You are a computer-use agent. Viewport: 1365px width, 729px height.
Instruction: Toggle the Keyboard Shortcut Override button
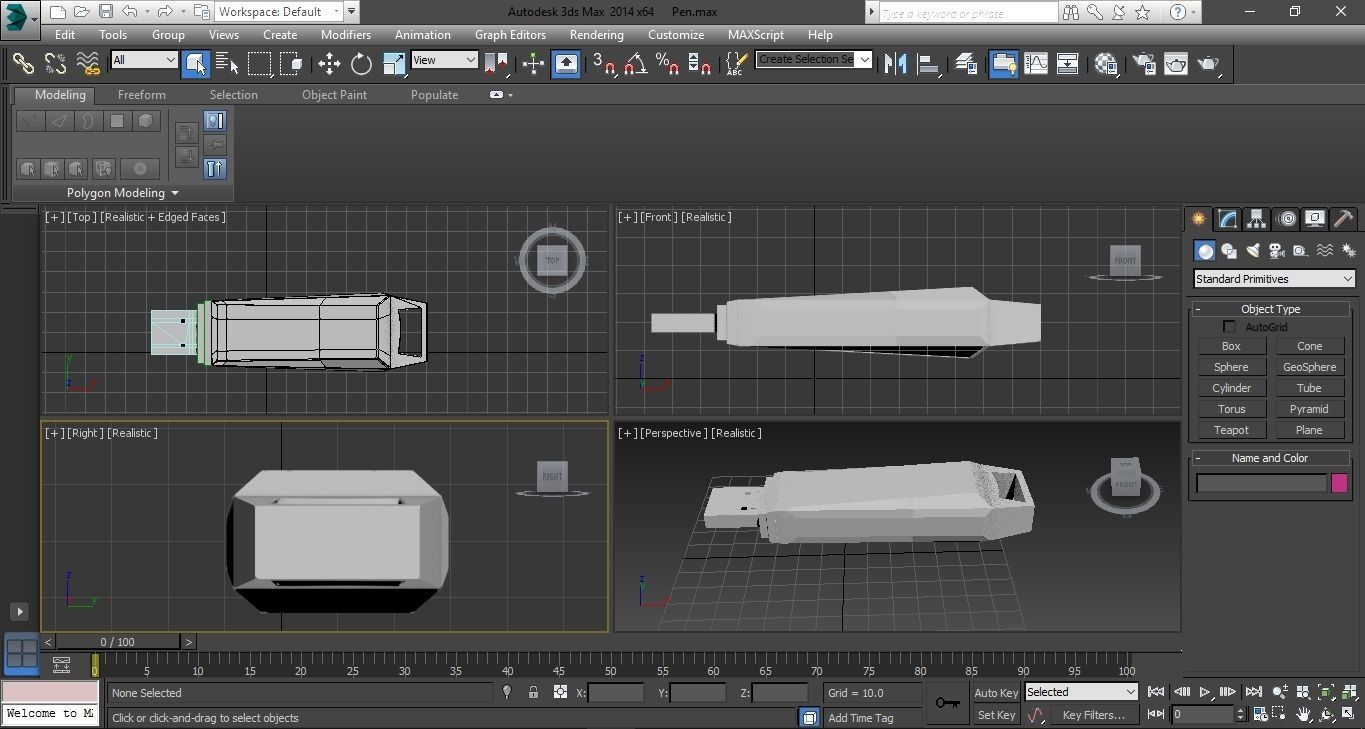[x=566, y=63]
